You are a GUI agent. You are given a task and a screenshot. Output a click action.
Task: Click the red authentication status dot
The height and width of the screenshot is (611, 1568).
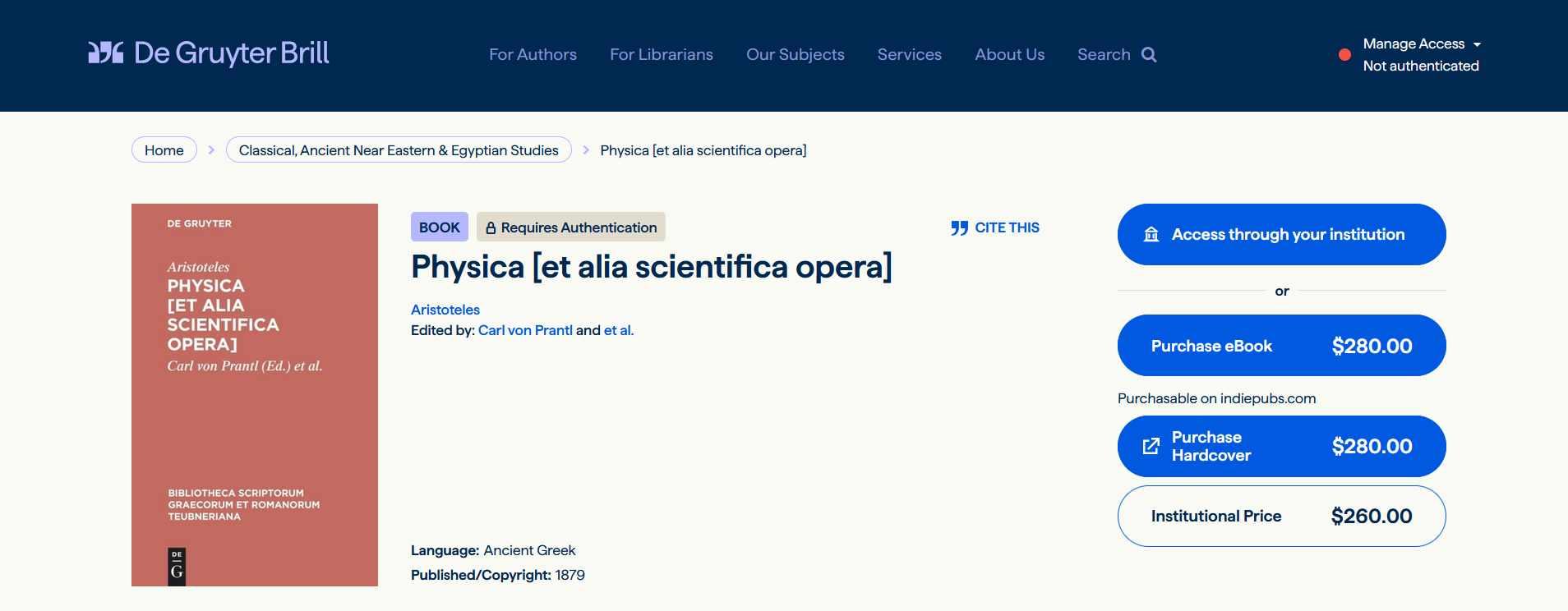1344,55
